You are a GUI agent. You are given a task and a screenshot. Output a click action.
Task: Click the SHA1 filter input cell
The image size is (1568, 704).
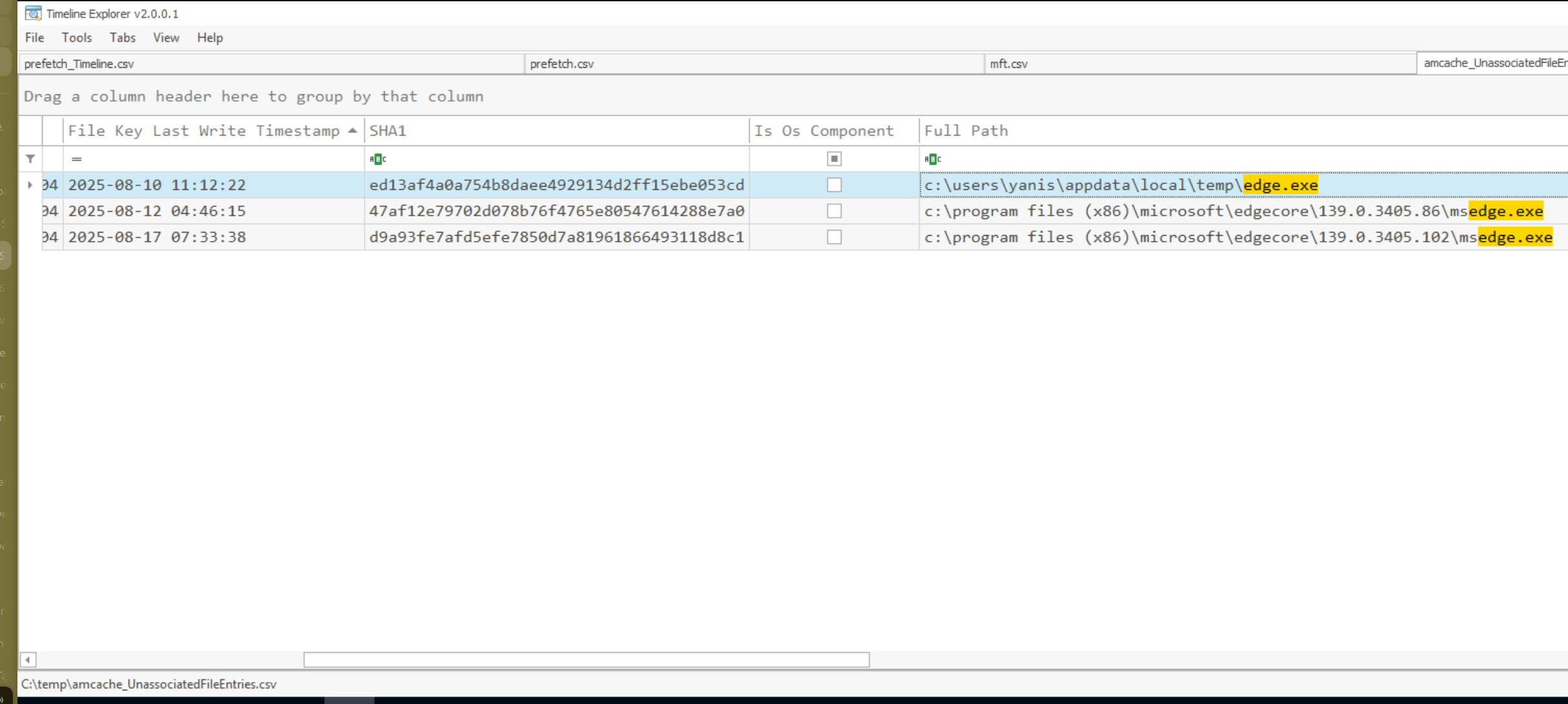pos(557,159)
